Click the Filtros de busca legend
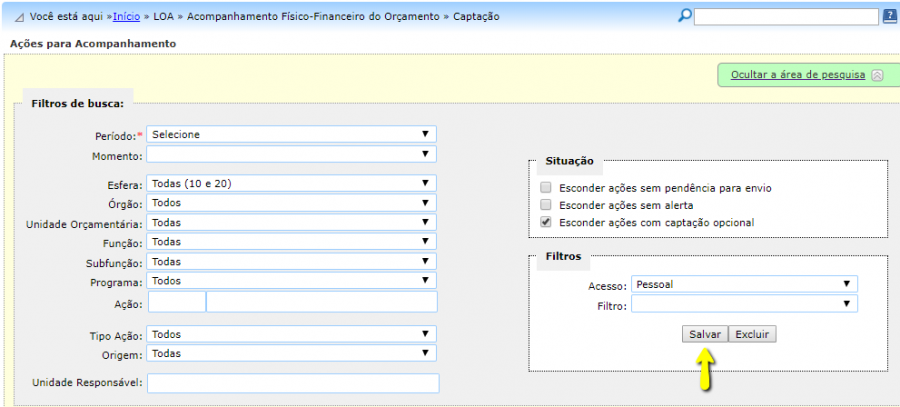The width and height of the screenshot is (900, 407). (x=77, y=104)
